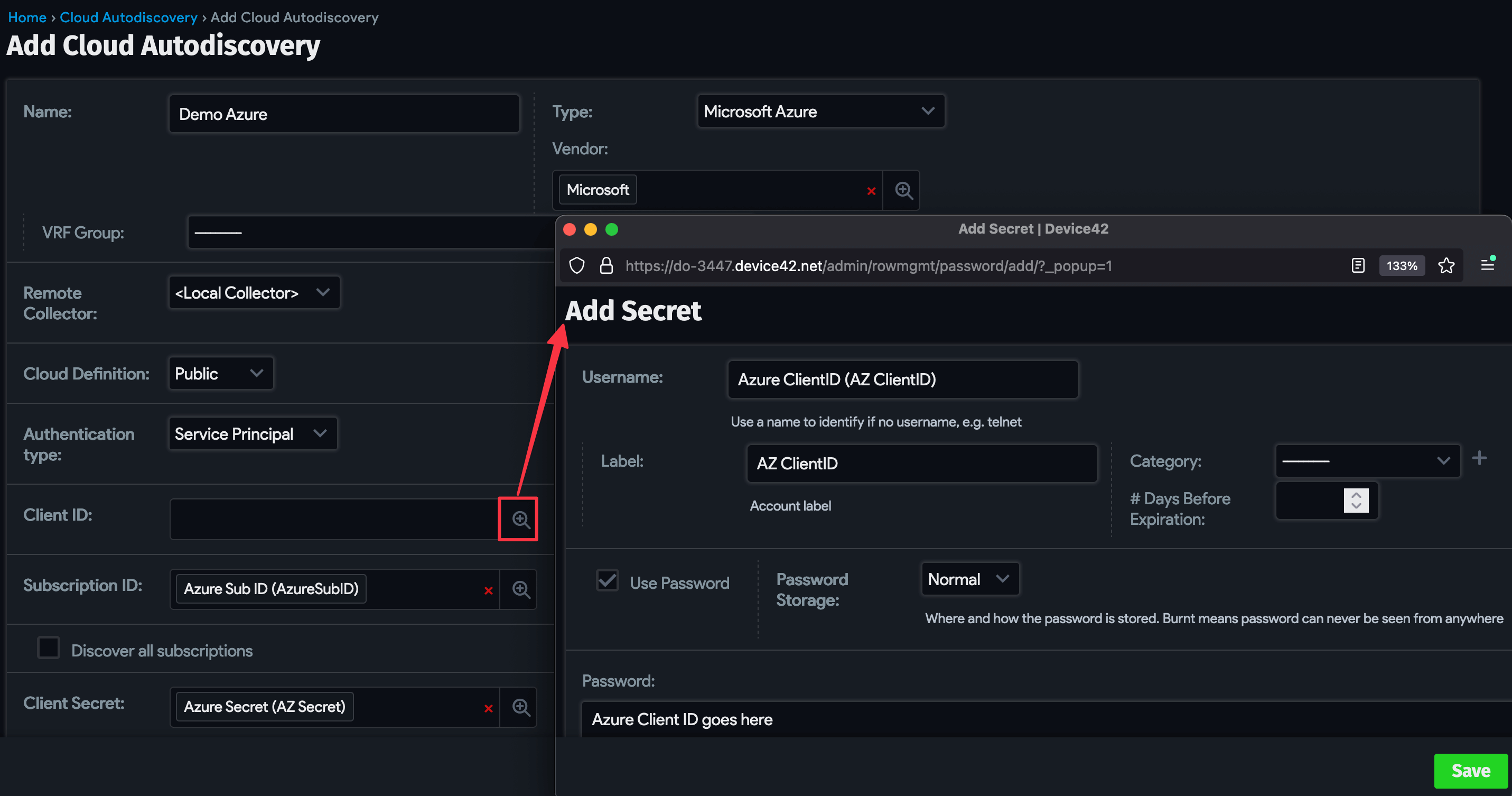Navigate to Home via the breadcrumb
The image size is (1512, 796).
27,17
